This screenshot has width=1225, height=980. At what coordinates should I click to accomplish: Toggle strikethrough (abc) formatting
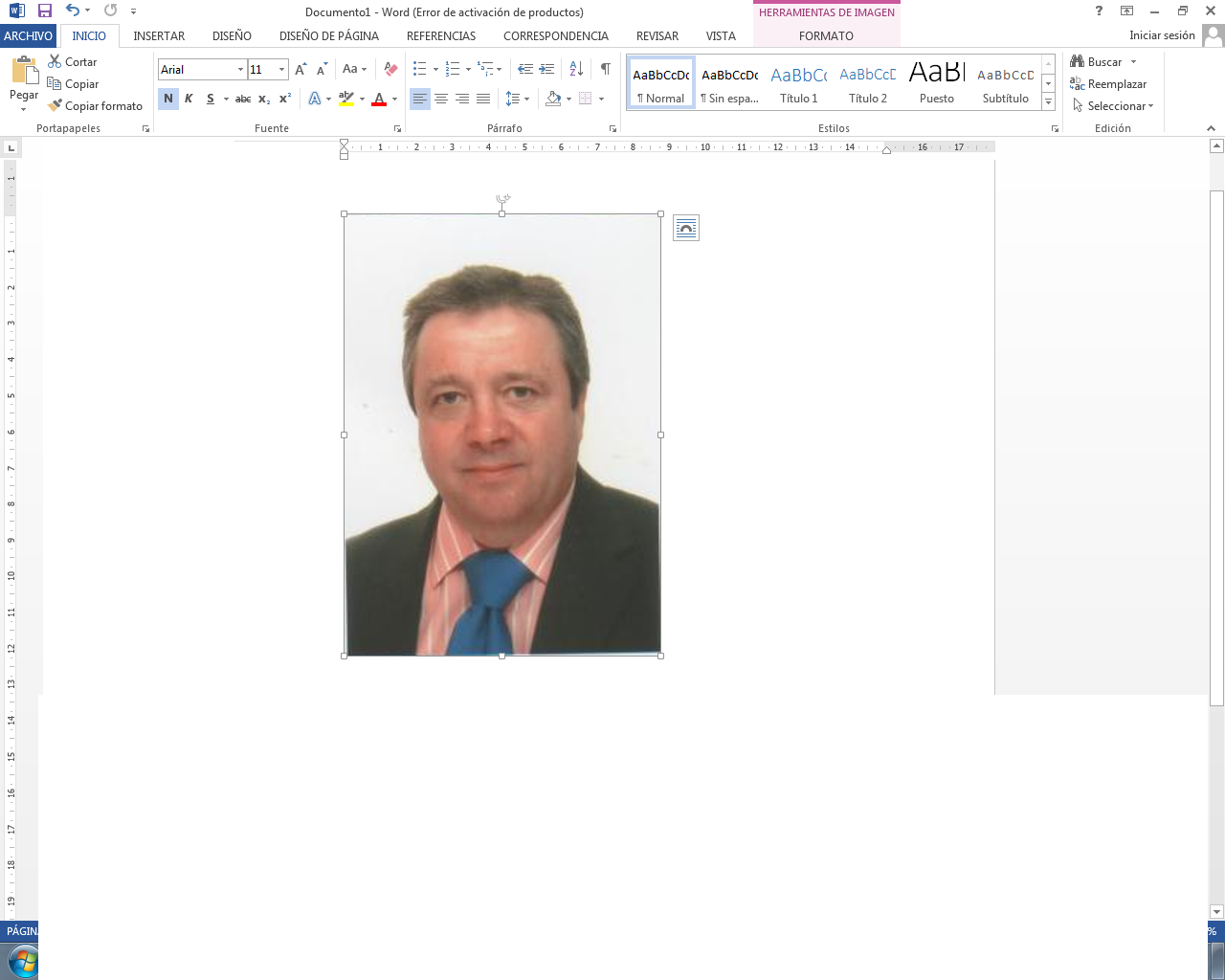(x=243, y=99)
